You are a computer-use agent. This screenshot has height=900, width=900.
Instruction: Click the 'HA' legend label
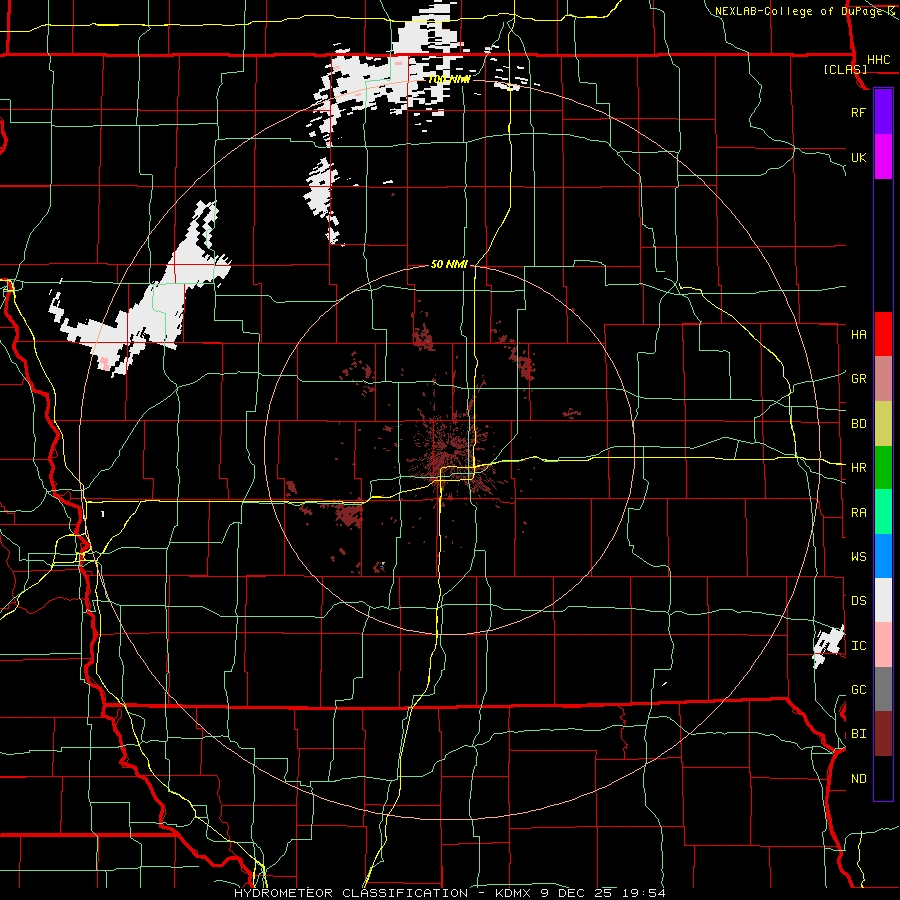859,335
